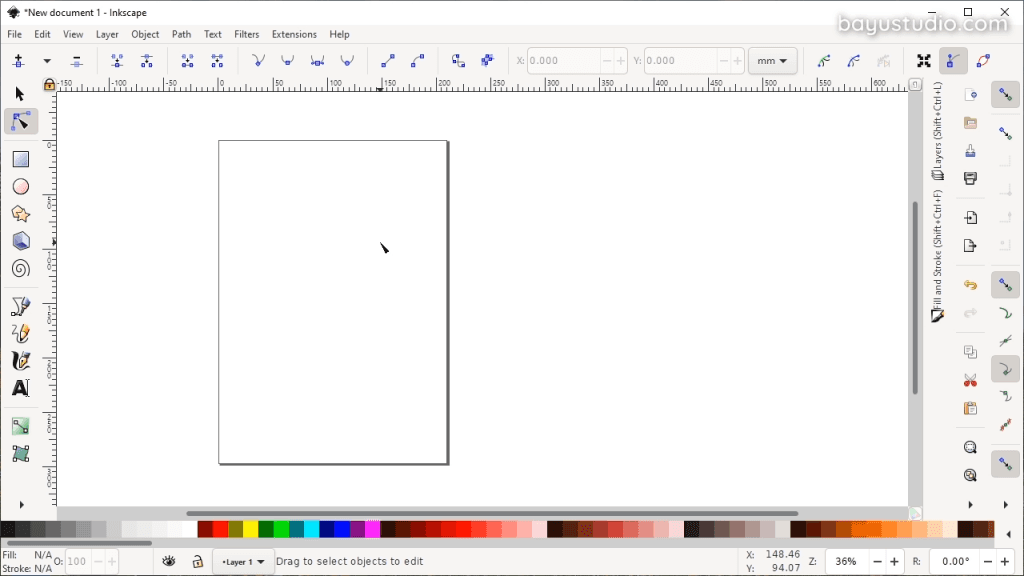Select the 3D box tool
Viewport: 1024px width, 576px height.
(x=21, y=241)
